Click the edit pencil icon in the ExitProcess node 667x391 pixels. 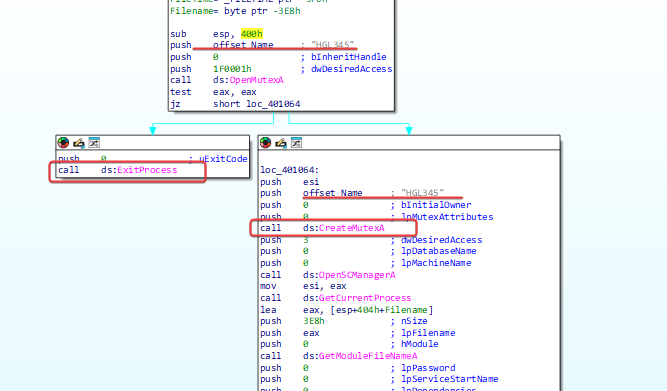(x=79, y=143)
